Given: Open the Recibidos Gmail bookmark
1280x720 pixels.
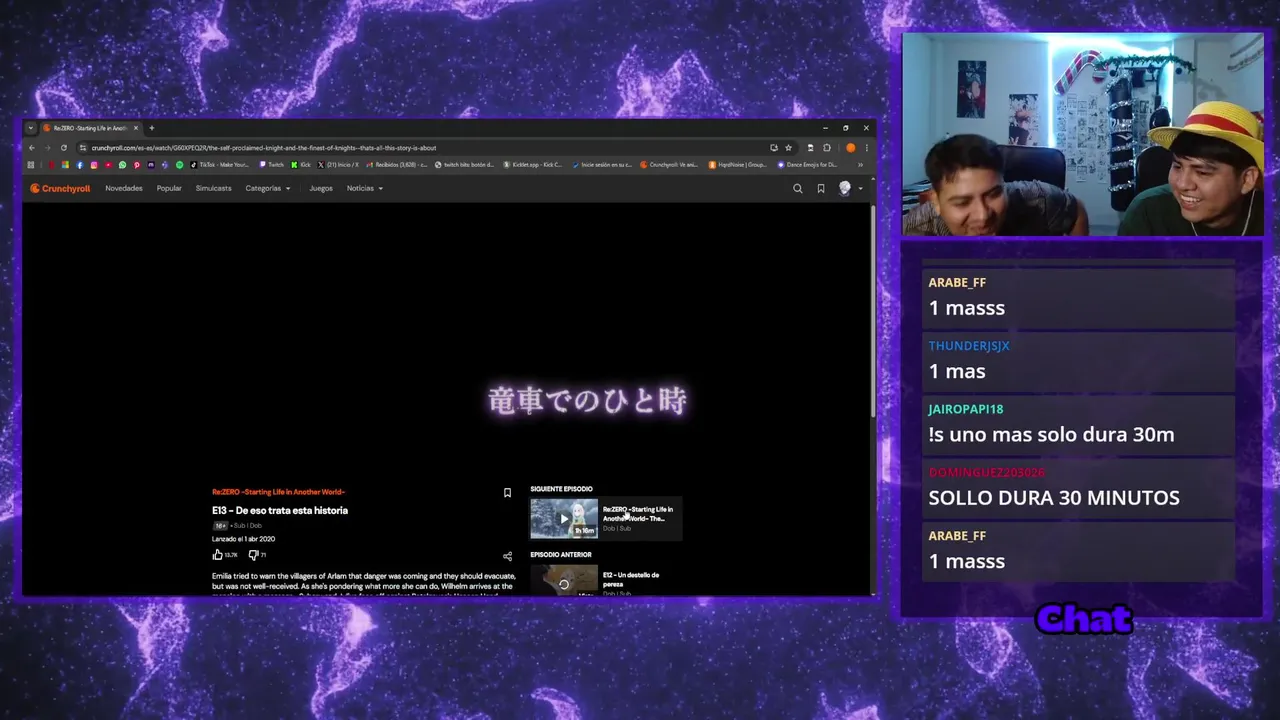Looking at the screenshot, I should [396, 165].
